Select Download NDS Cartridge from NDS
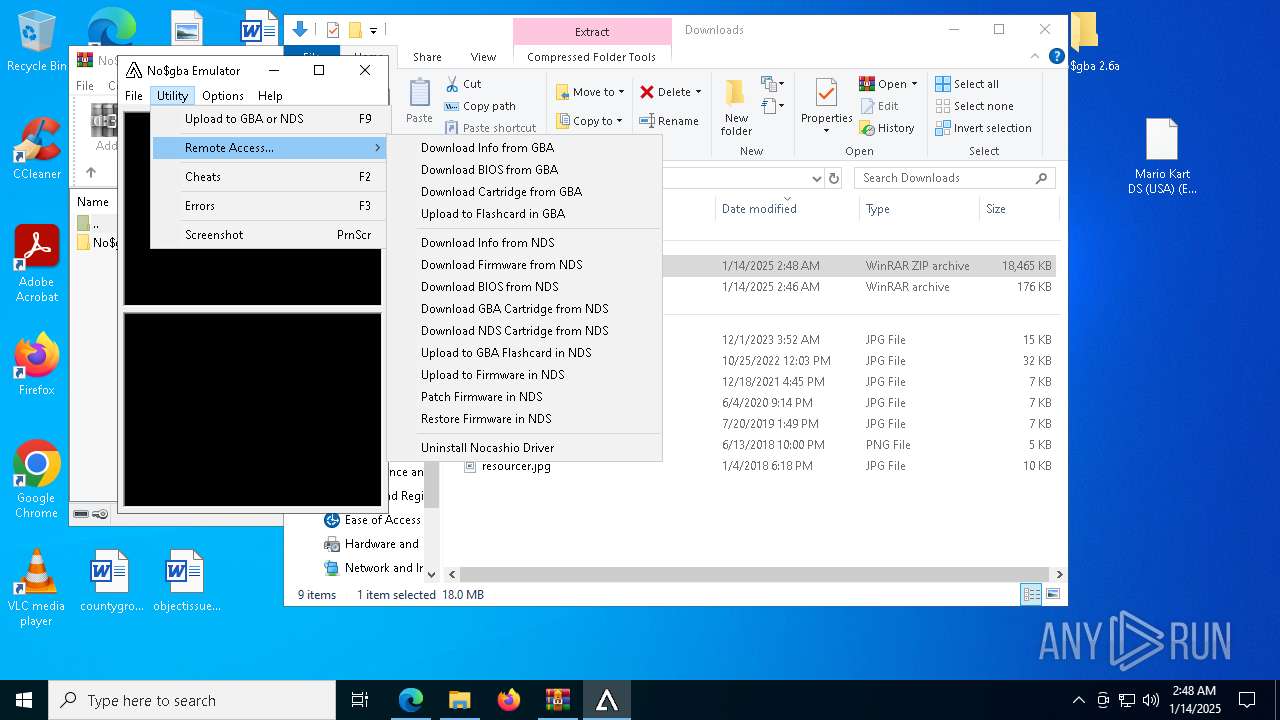The height and width of the screenshot is (720, 1280). 525,331
